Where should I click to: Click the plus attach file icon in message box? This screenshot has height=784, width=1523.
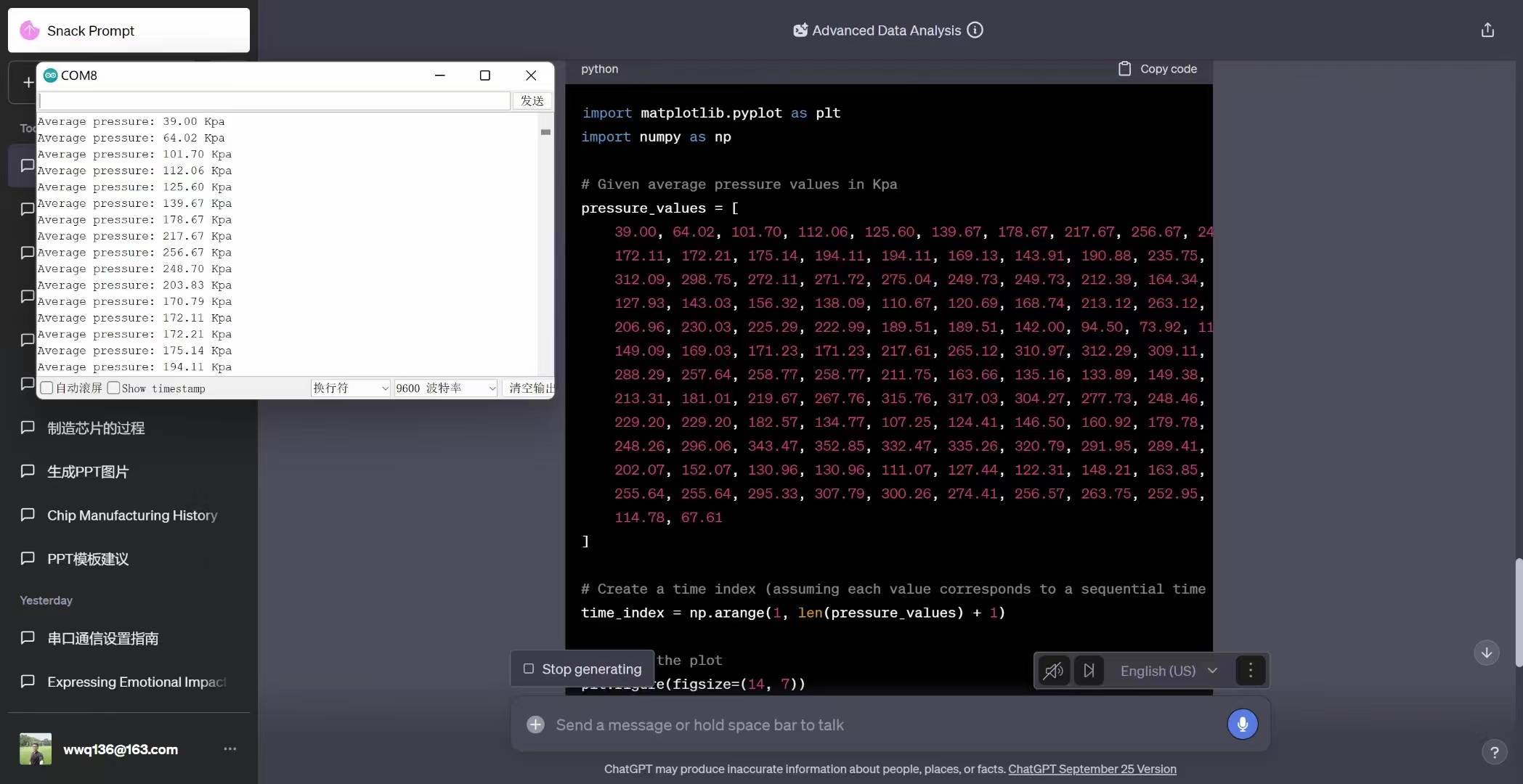pyautogui.click(x=535, y=724)
